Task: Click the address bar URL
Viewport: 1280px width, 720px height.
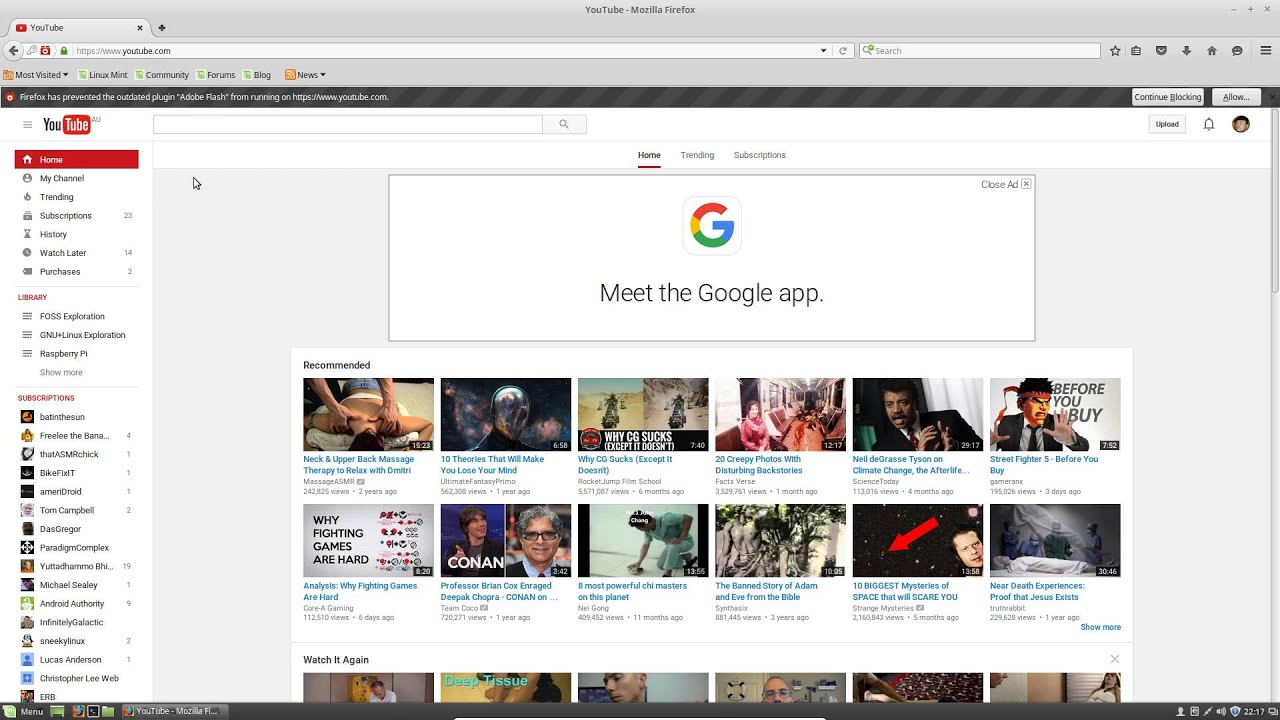Action: pos(123,51)
